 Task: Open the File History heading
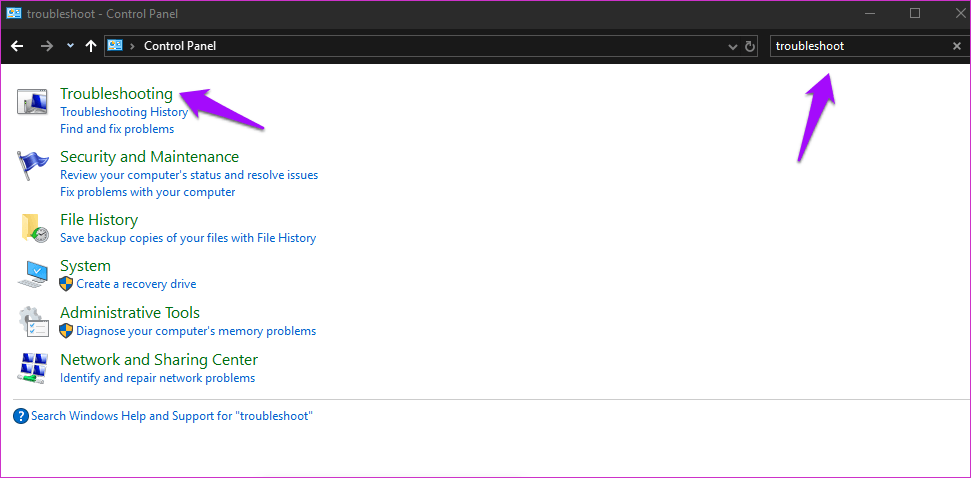click(x=99, y=220)
